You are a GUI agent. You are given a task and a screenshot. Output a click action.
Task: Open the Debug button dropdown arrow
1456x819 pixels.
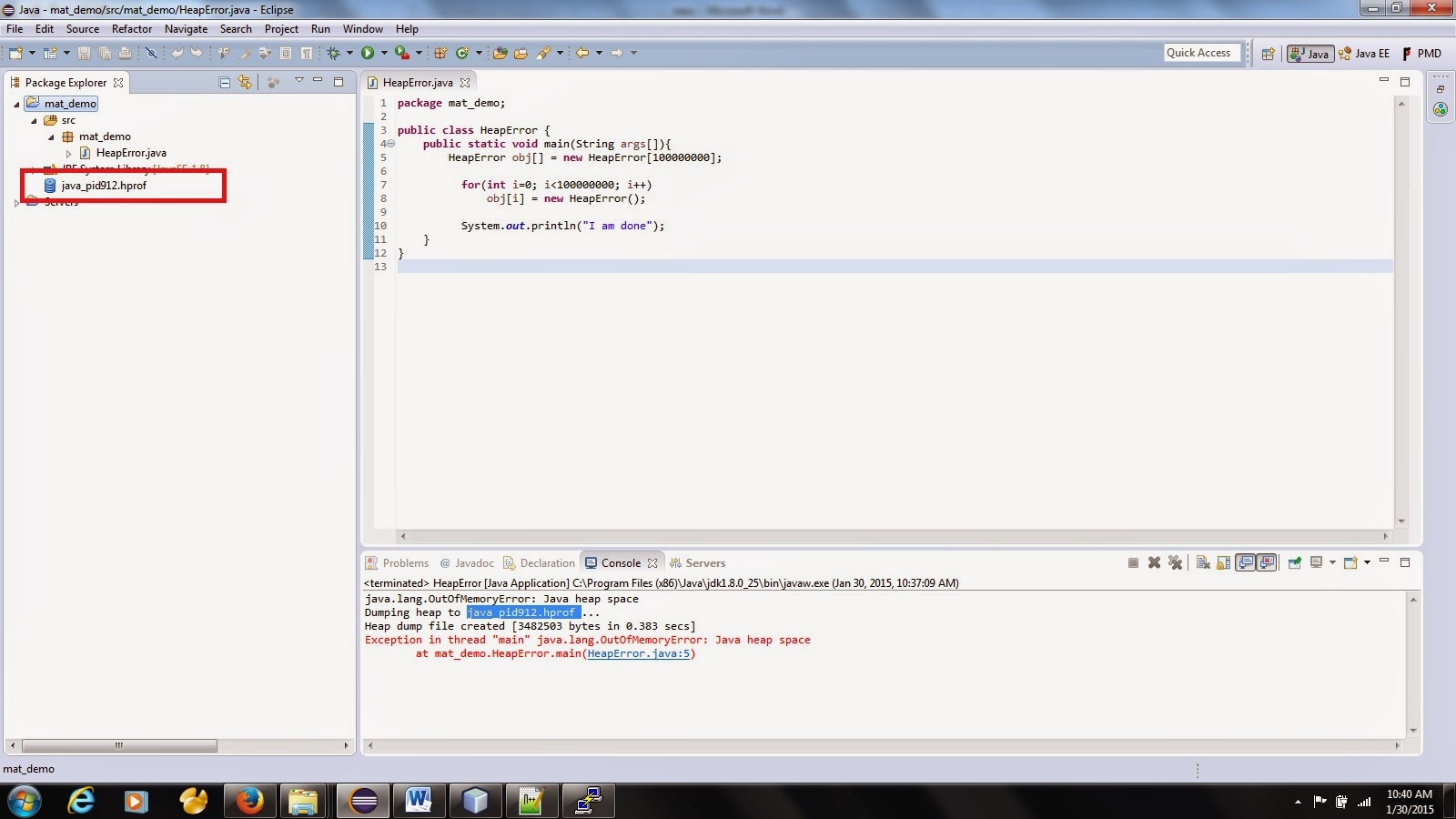point(349,53)
